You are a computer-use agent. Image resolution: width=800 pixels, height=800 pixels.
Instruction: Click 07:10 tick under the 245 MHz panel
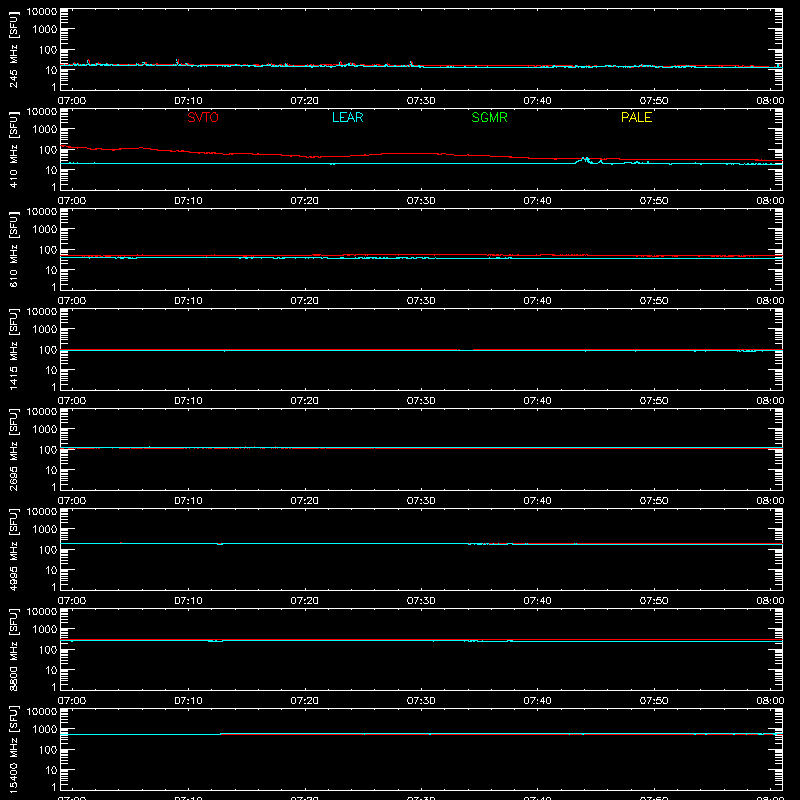tap(188, 101)
